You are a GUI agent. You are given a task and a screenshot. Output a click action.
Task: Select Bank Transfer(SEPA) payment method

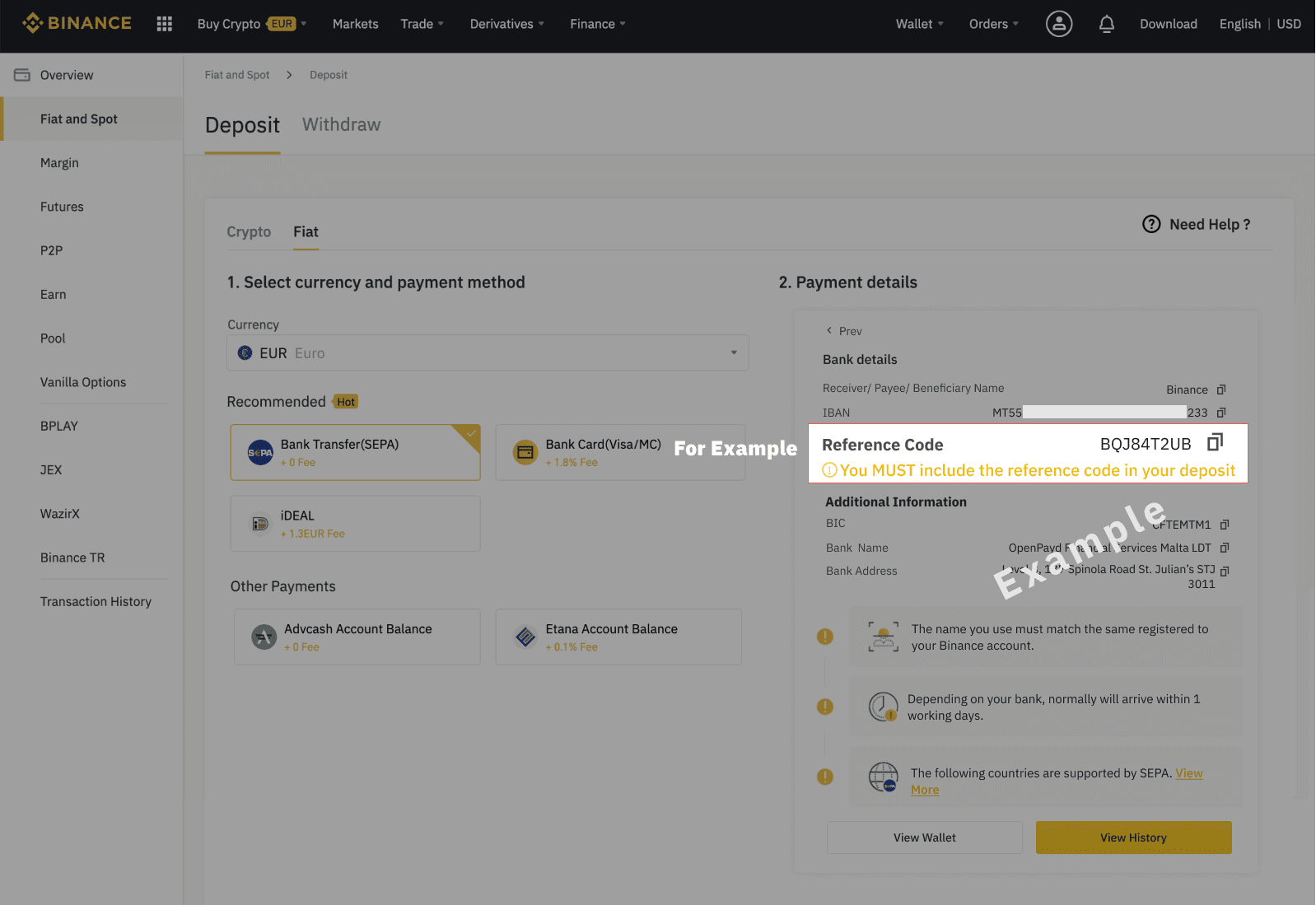point(355,452)
